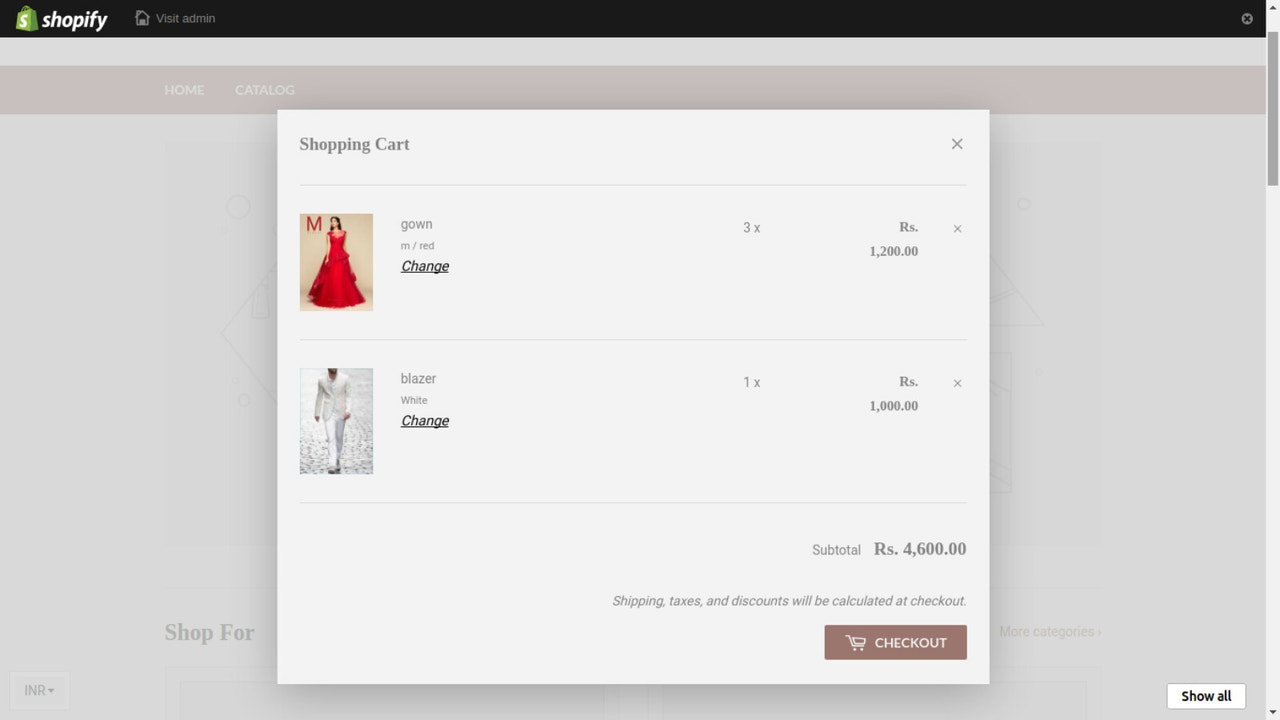Viewport: 1280px width, 720px height.
Task: Select the HOME navigation item
Action: [184, 90]
